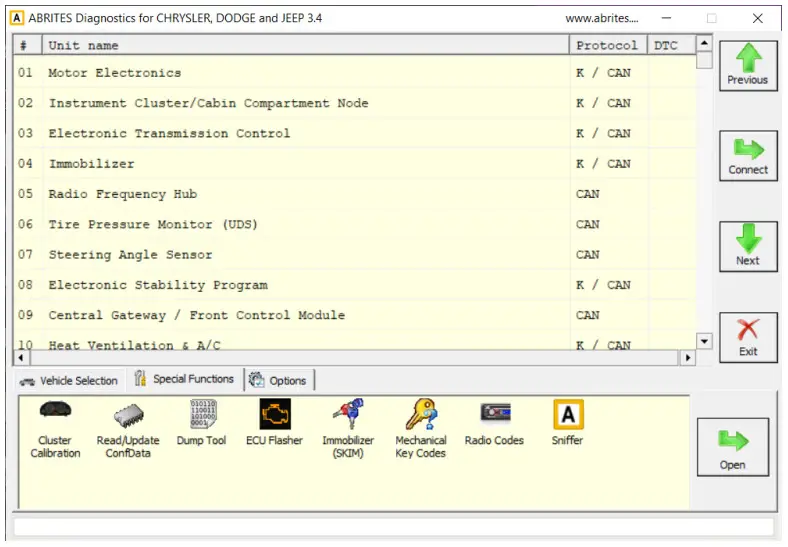The image size is (788, 547).
Task: Click the Exit button
Action: (748, 337)
